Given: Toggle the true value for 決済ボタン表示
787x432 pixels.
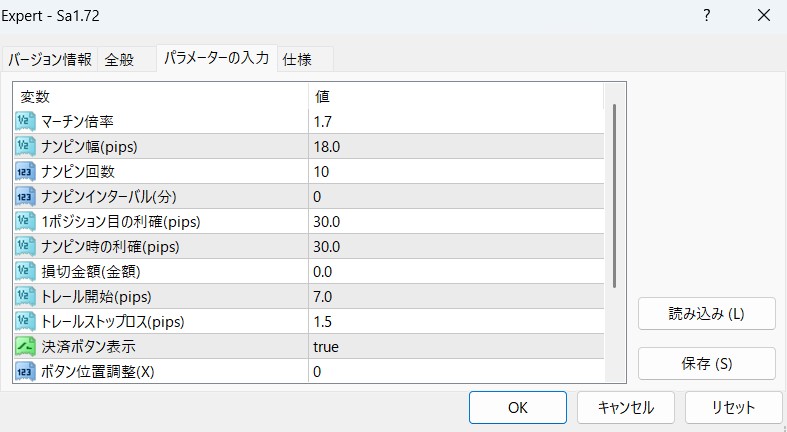Looking at the screenshot, I should pos(326,346).
